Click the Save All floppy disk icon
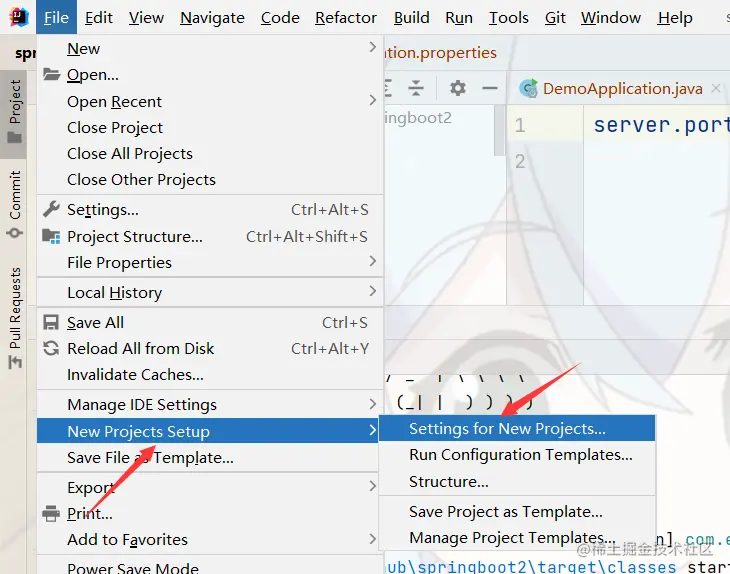The width and height of the screenshot is (730, 574). 51,322
